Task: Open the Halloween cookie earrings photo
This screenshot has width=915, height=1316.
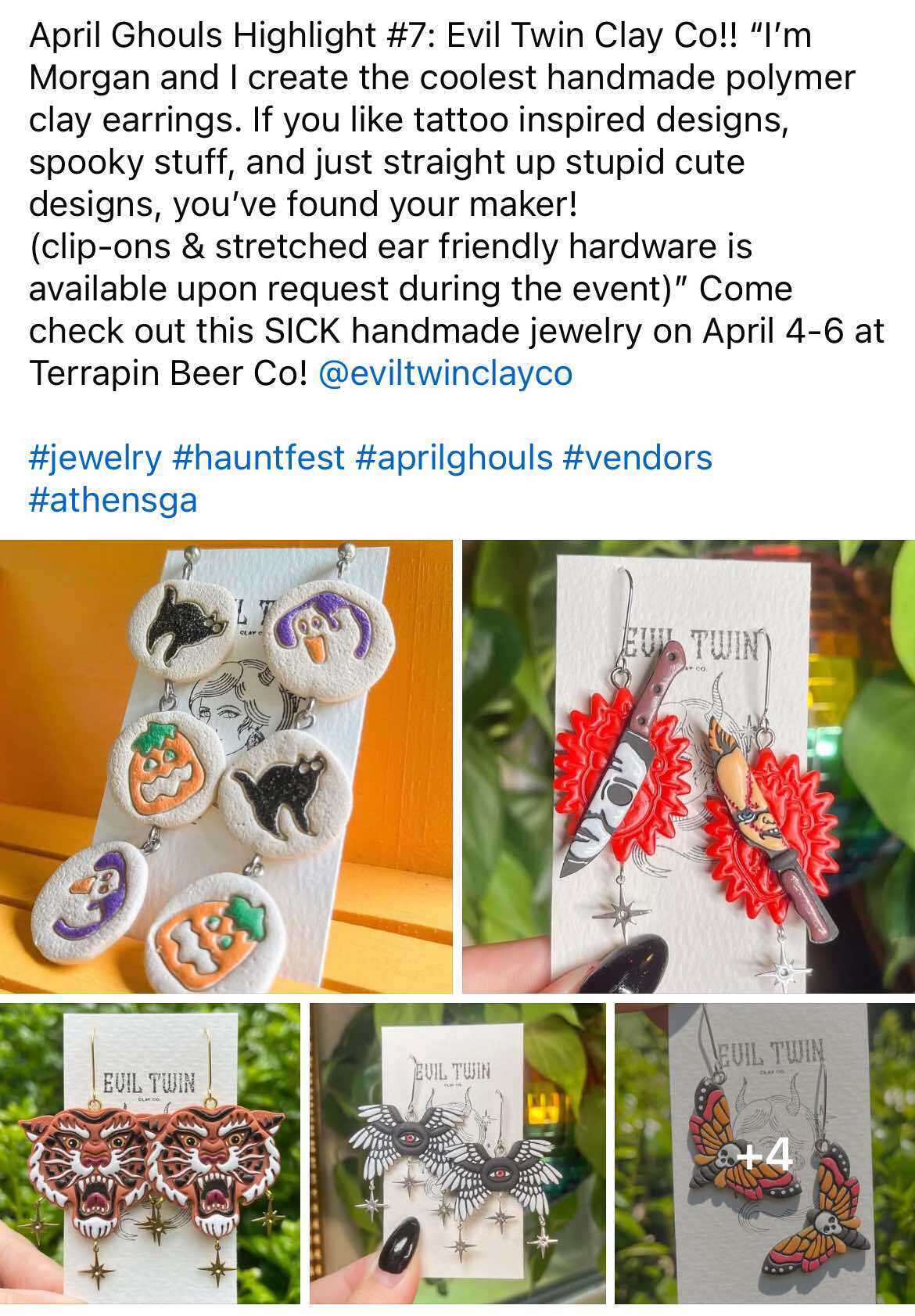Action: point(226,767)
